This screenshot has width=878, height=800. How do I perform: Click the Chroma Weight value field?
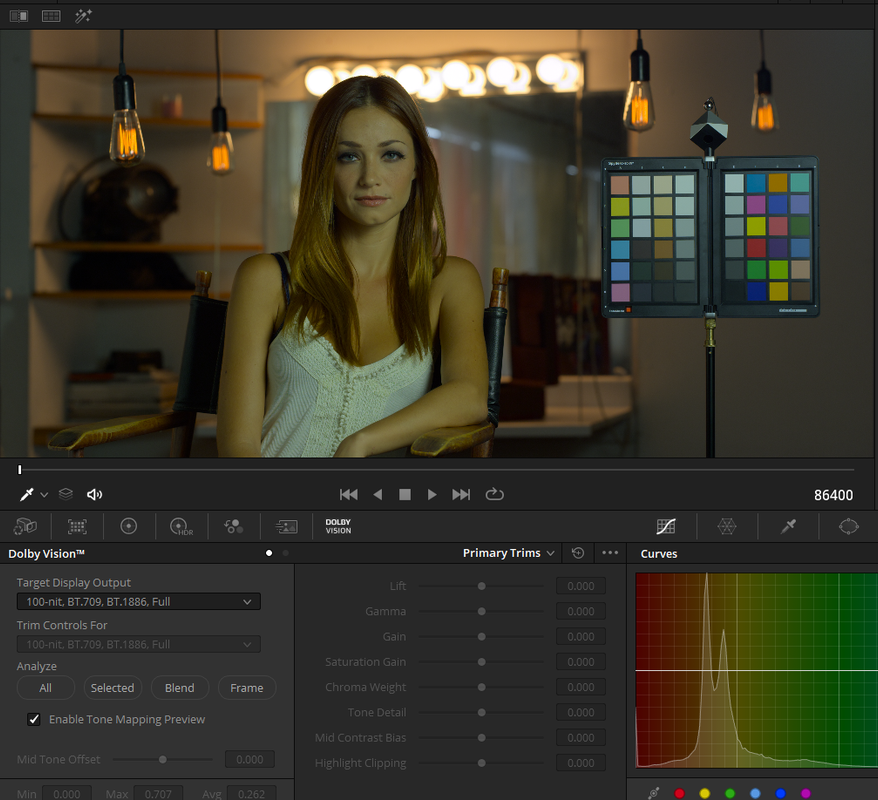click(x=581, y=687)
